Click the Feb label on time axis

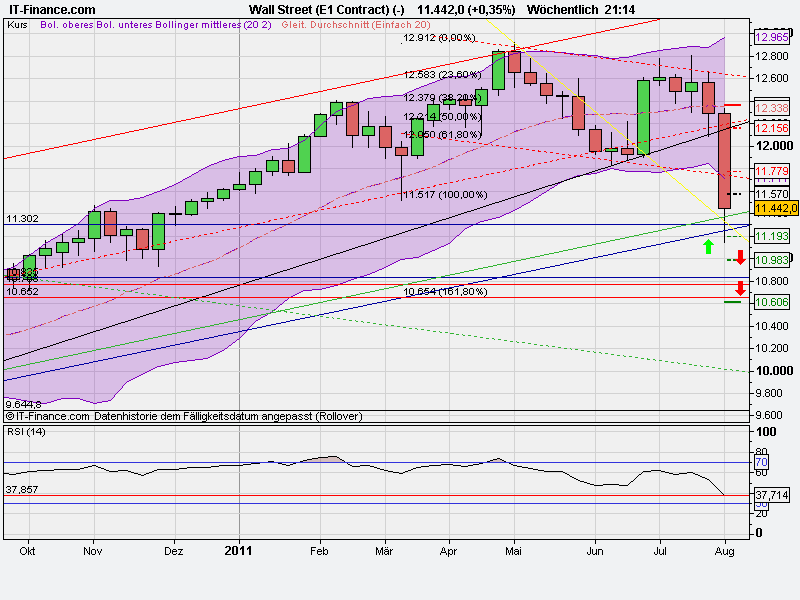pos(319,552)
